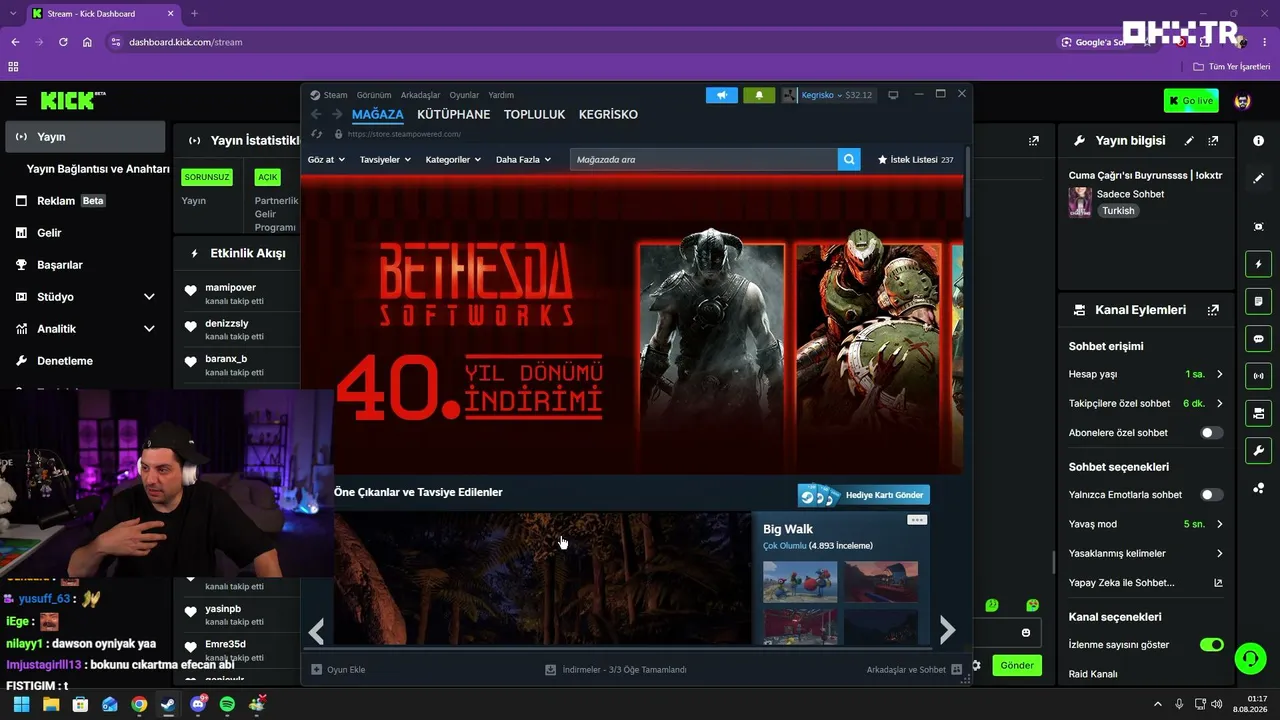The width and height of the screenshot is (1280, 720).
Task: Click the Steam store search field
Action: 703,159
